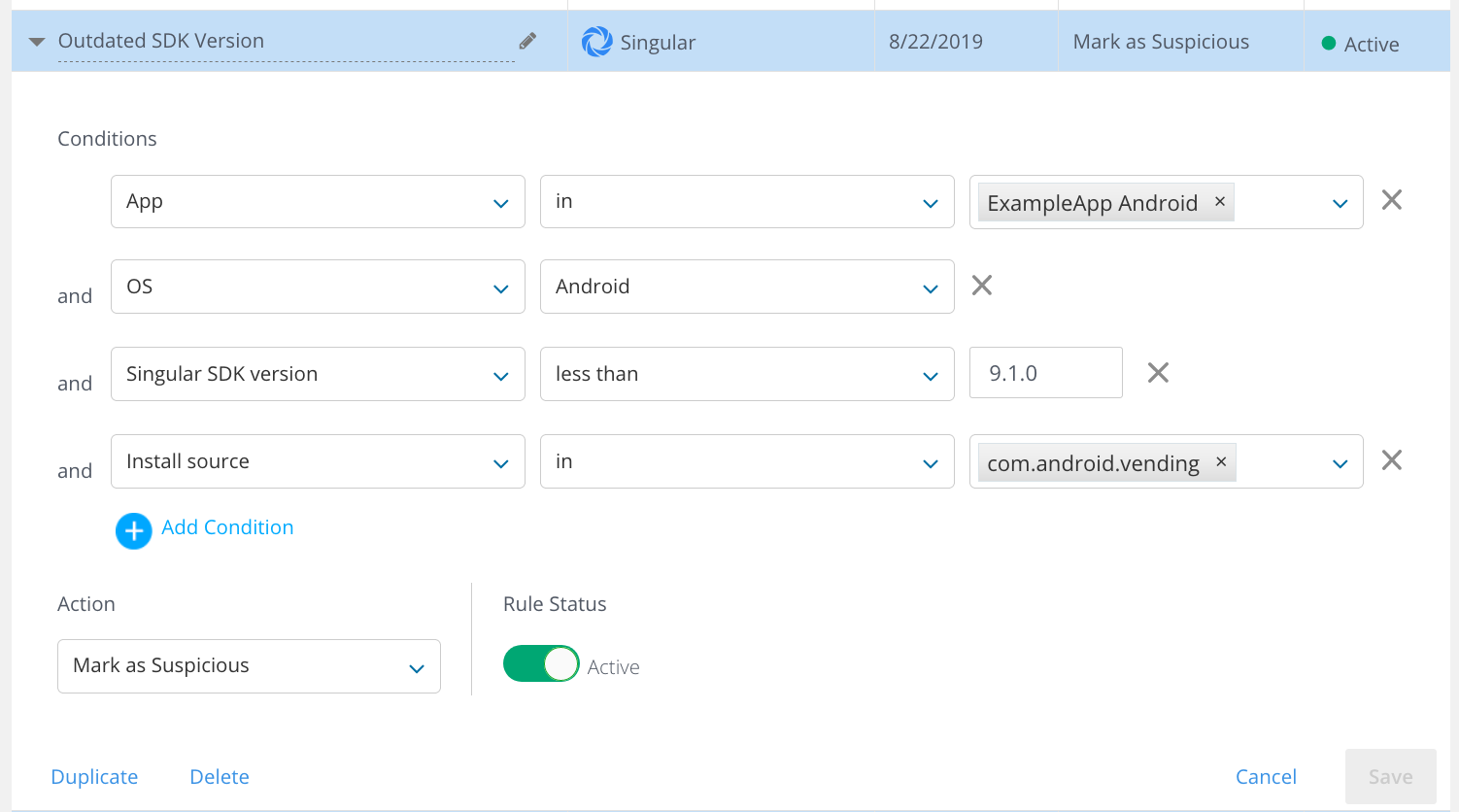Click the Active status in header row
Image resolution: width=1459 pixels, height=812 pixels.
pyautogui.click(x=1372, y=45)
